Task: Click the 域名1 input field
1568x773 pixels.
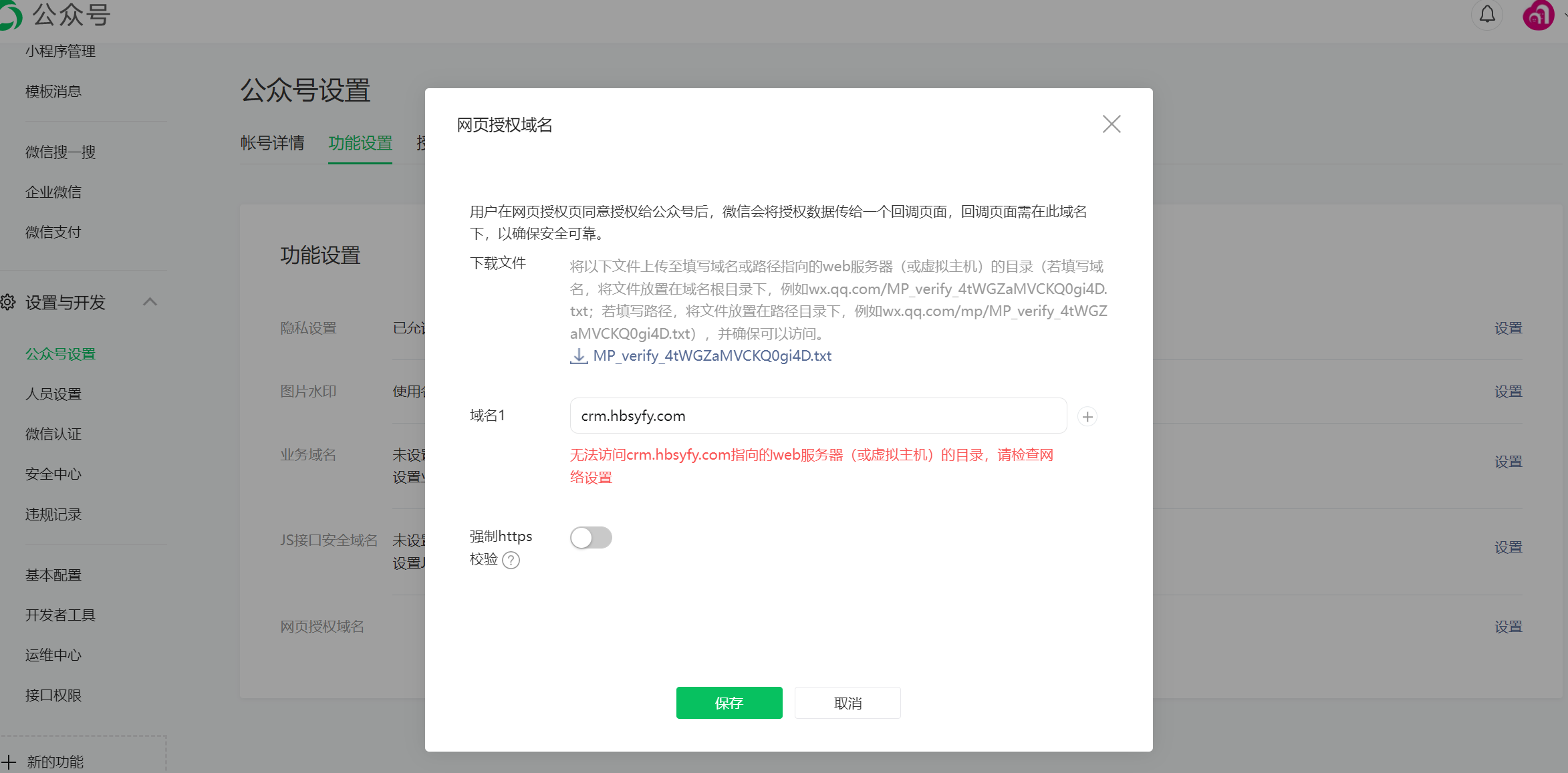Action: click(818, 416)
